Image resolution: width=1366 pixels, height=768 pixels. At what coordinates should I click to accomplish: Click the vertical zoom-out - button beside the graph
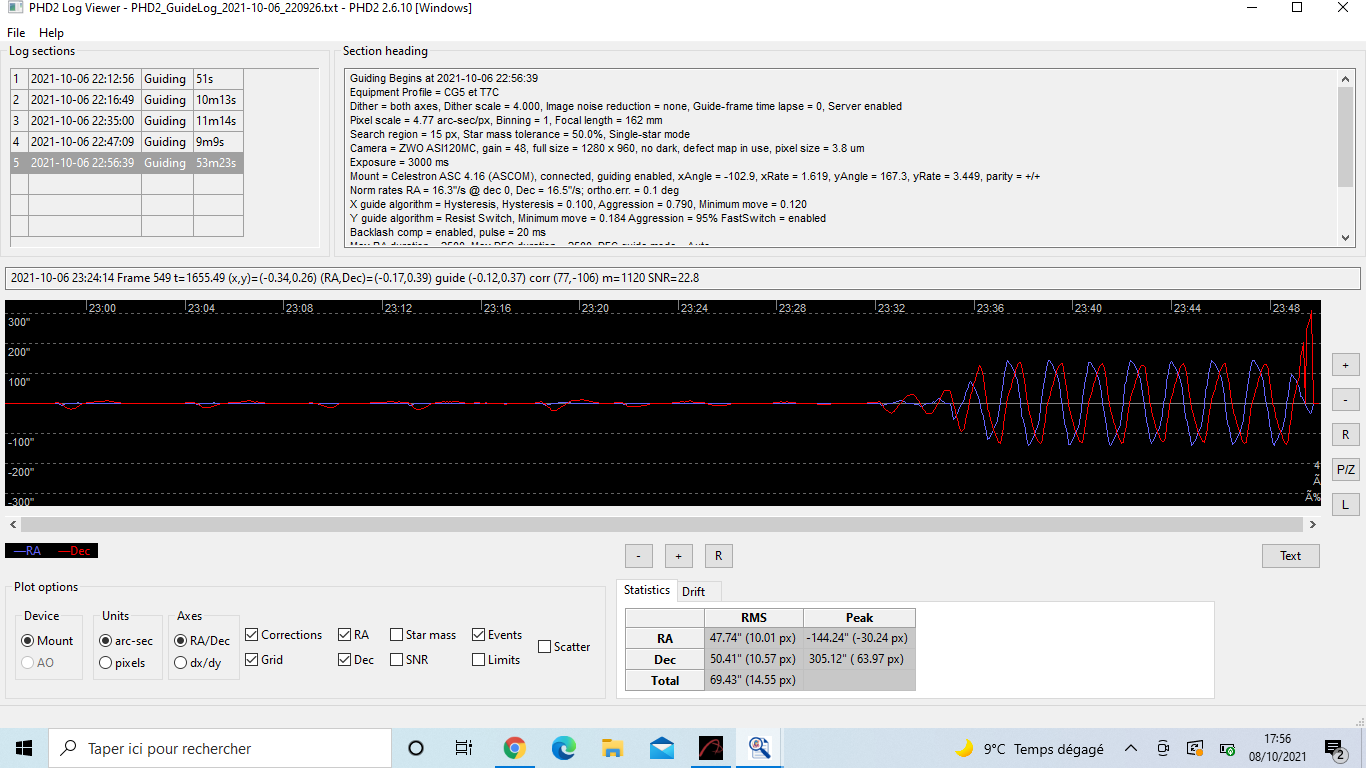pos(1345,400)
